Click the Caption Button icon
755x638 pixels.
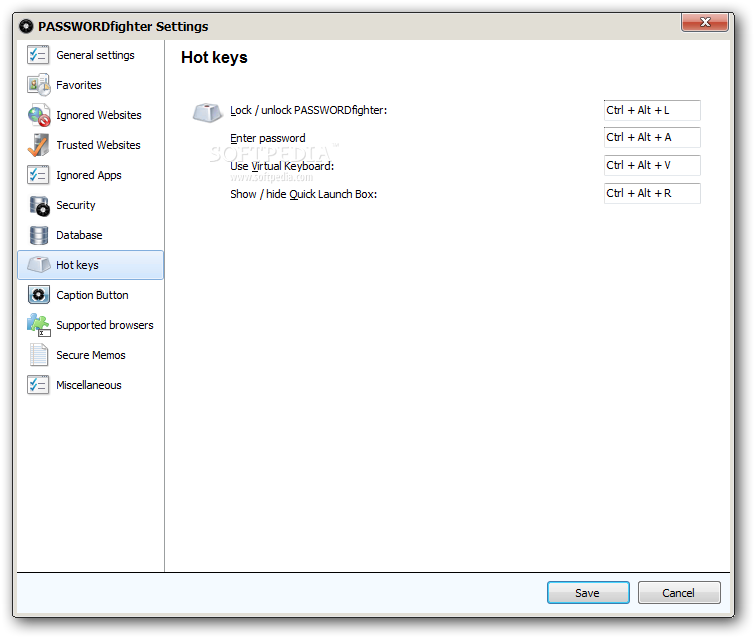point(39,295)
